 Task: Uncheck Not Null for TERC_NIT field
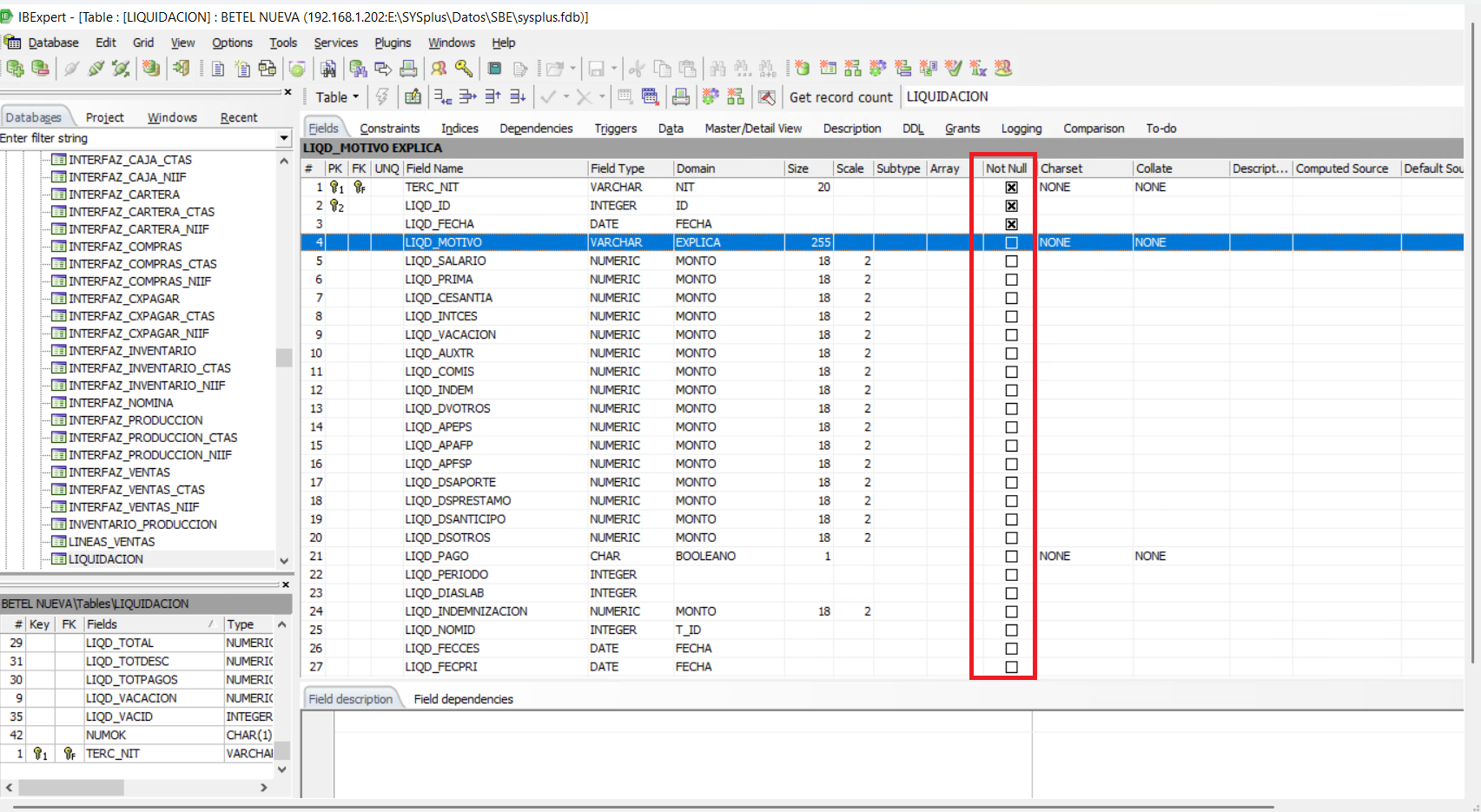(1011, 188)
